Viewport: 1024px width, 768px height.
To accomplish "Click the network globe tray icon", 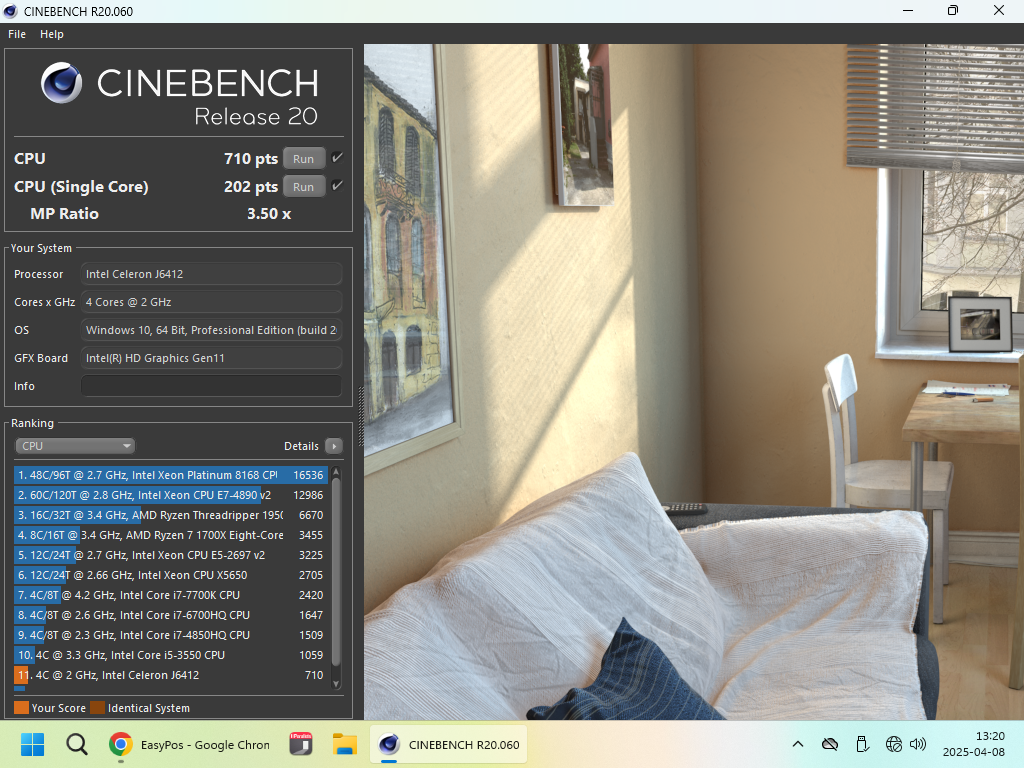I will 894,744.
